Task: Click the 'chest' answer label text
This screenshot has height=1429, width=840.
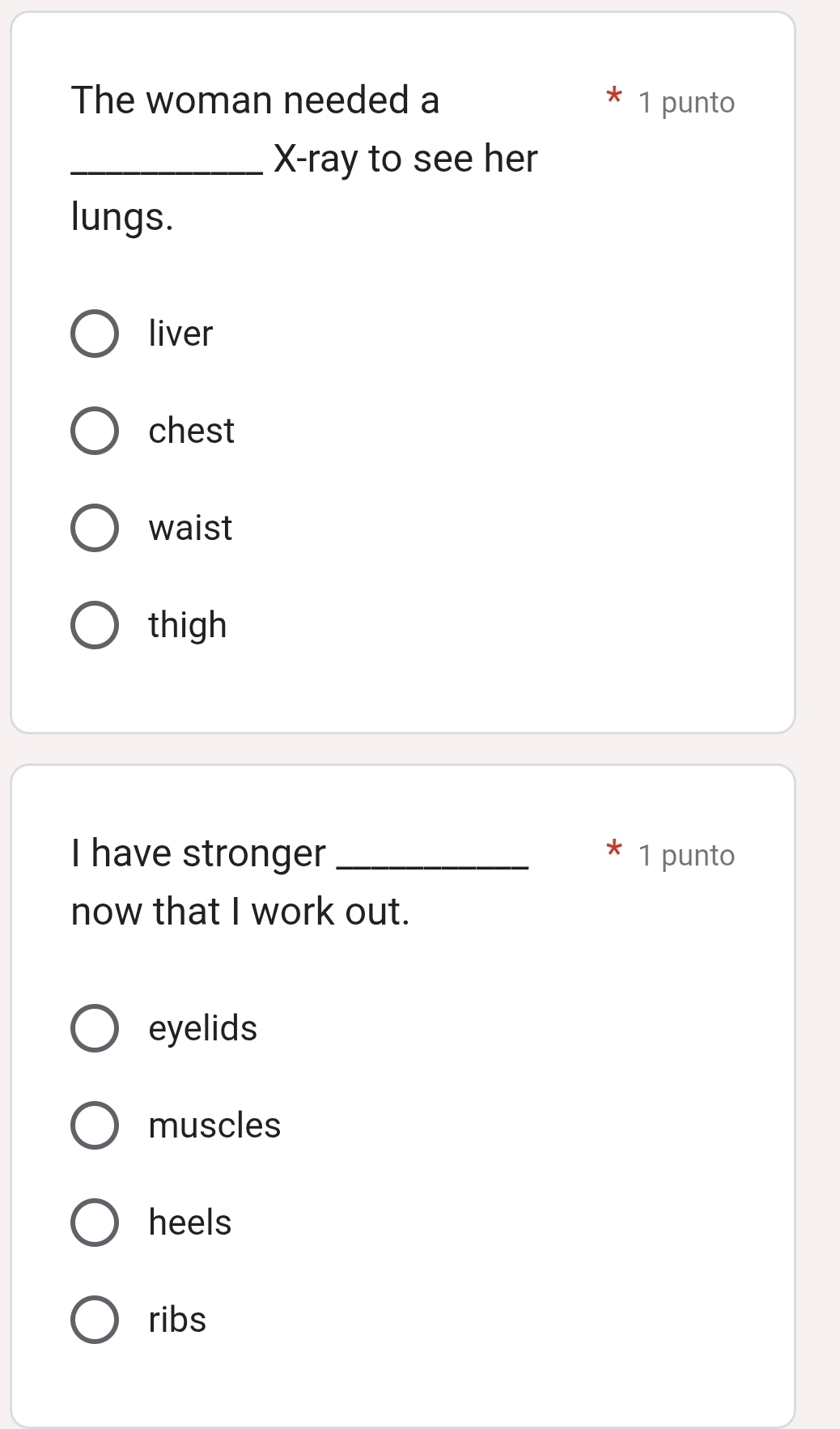Action: point(191,431)
